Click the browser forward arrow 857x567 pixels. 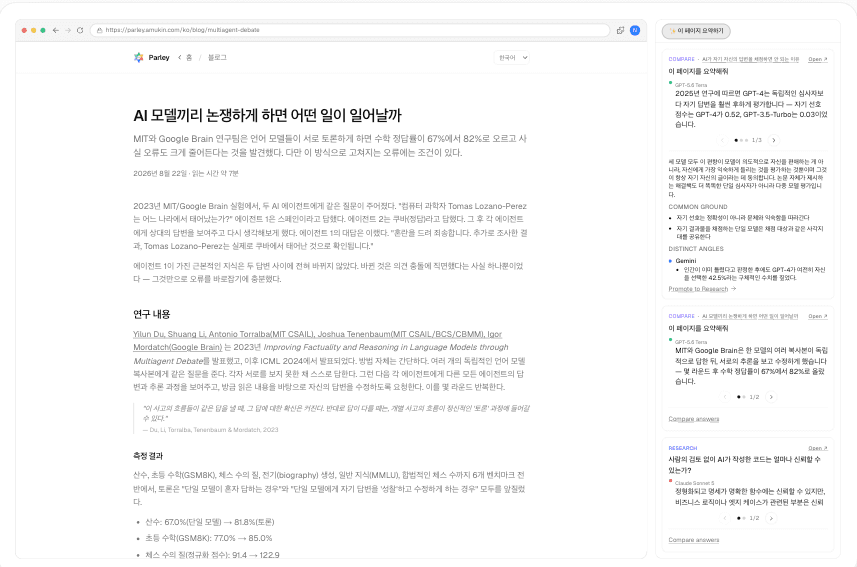(x=68, y=30)
